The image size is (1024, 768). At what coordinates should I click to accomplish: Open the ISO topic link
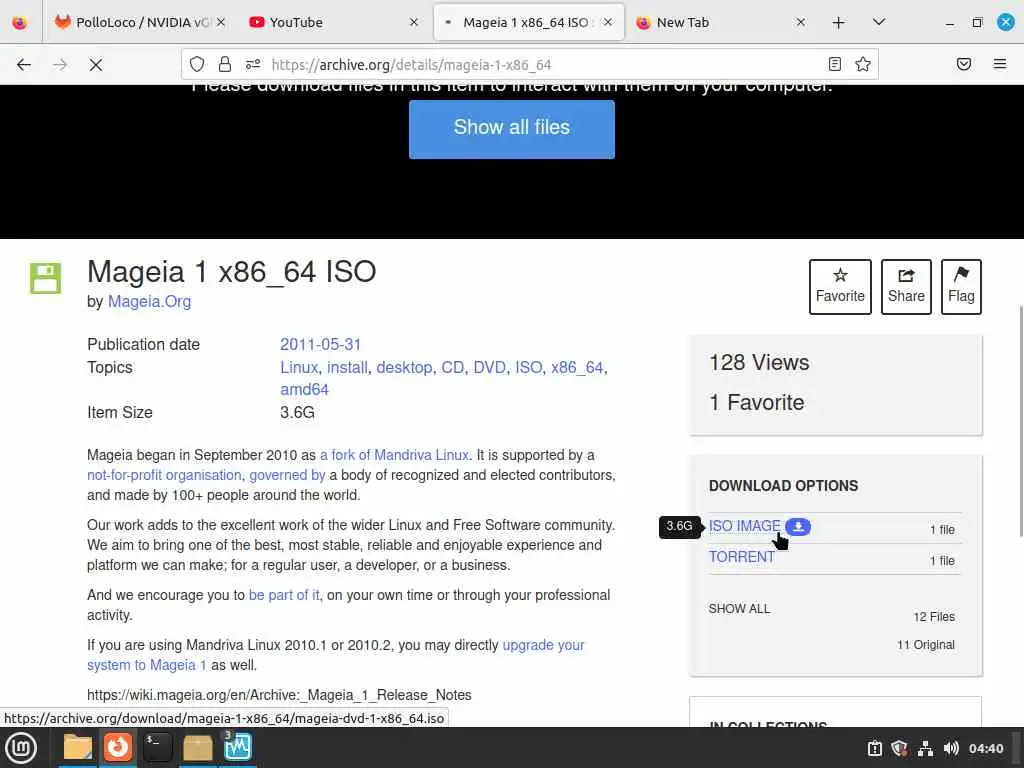click(x=528, y=367)
